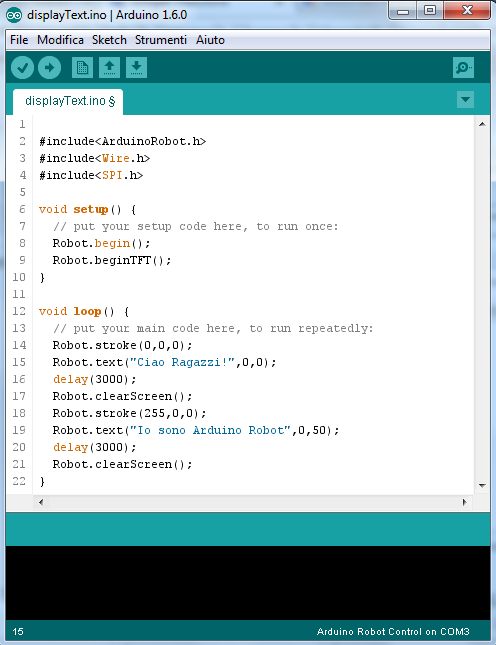This screenshot has height=645, width=496.
Task: Click the black console output area
Action: click(x=248, y=583)
